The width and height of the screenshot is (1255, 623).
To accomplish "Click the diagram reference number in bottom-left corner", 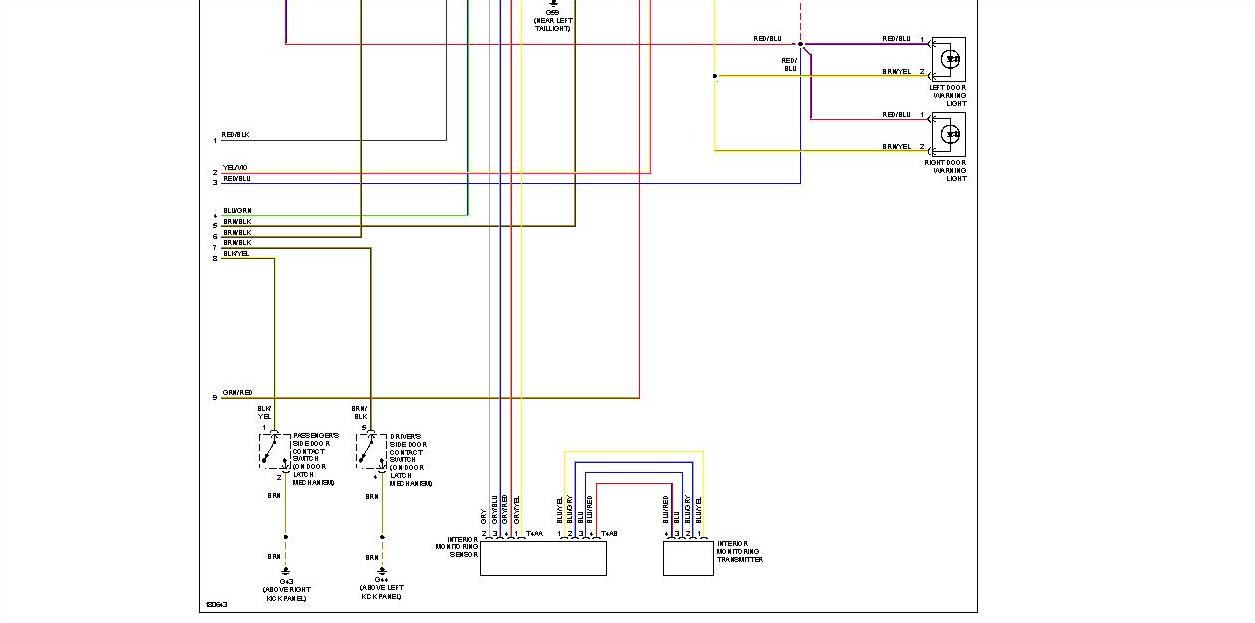I will (216, 604).
